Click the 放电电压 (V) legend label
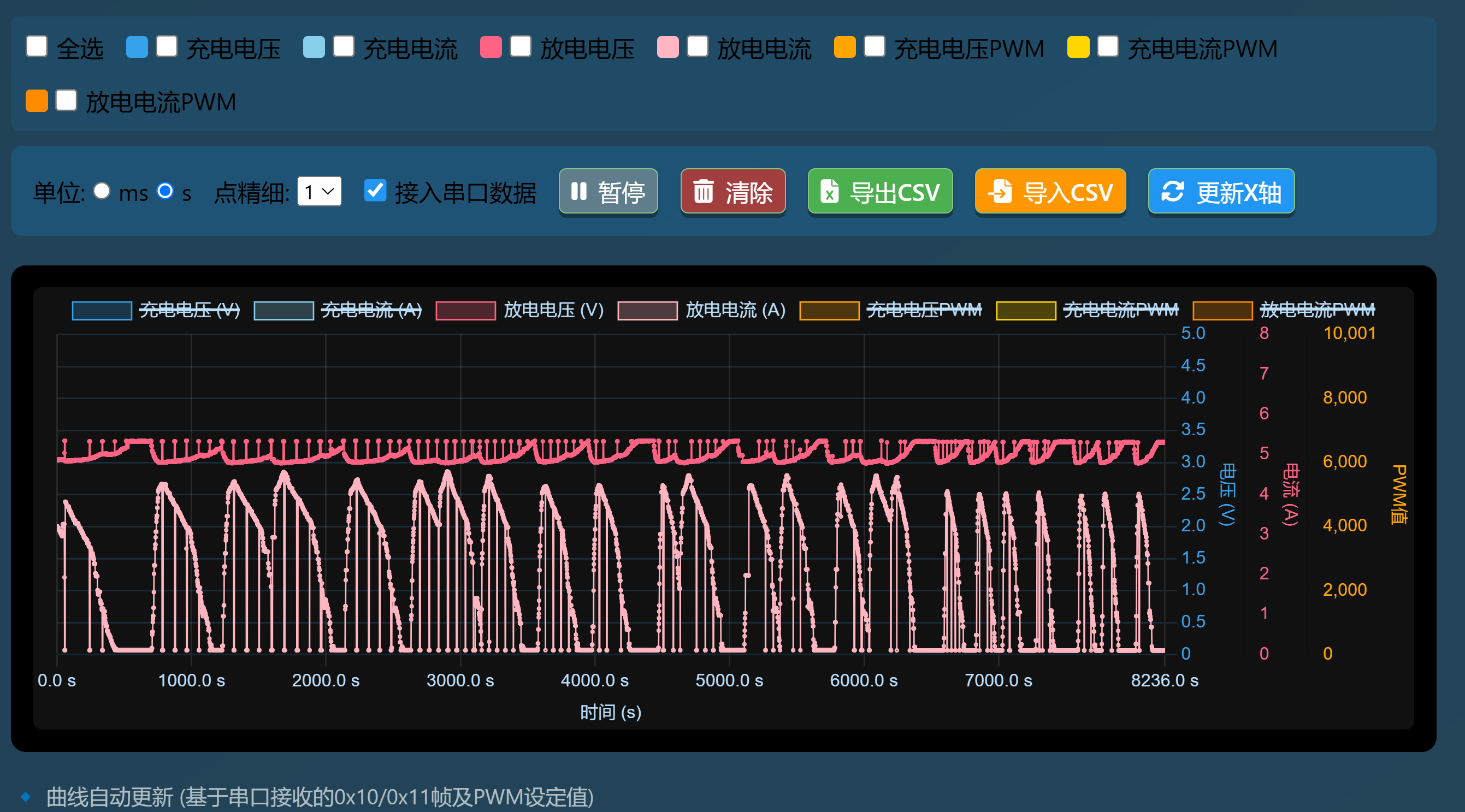This screenshot has width=1465, height=812. coord(553,311)
